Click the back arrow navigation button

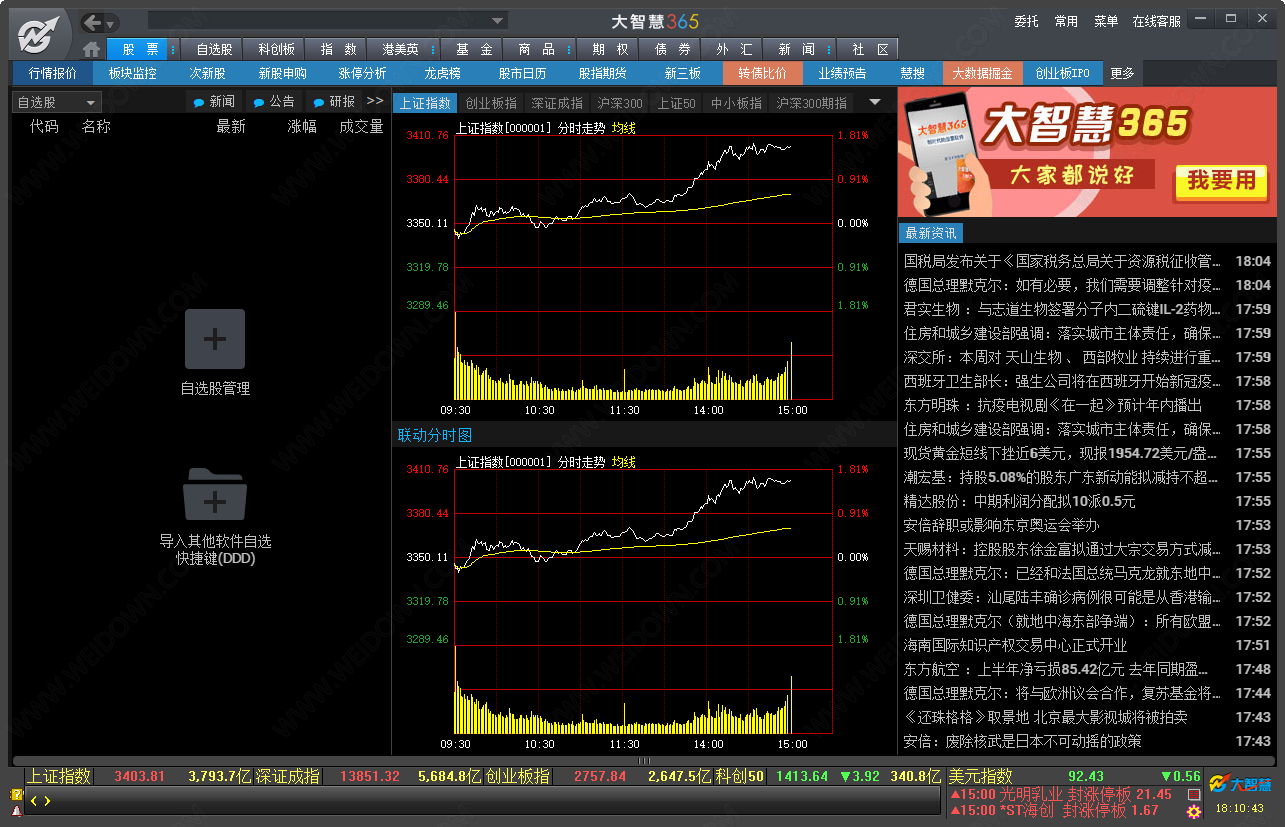tap(92, 22)
